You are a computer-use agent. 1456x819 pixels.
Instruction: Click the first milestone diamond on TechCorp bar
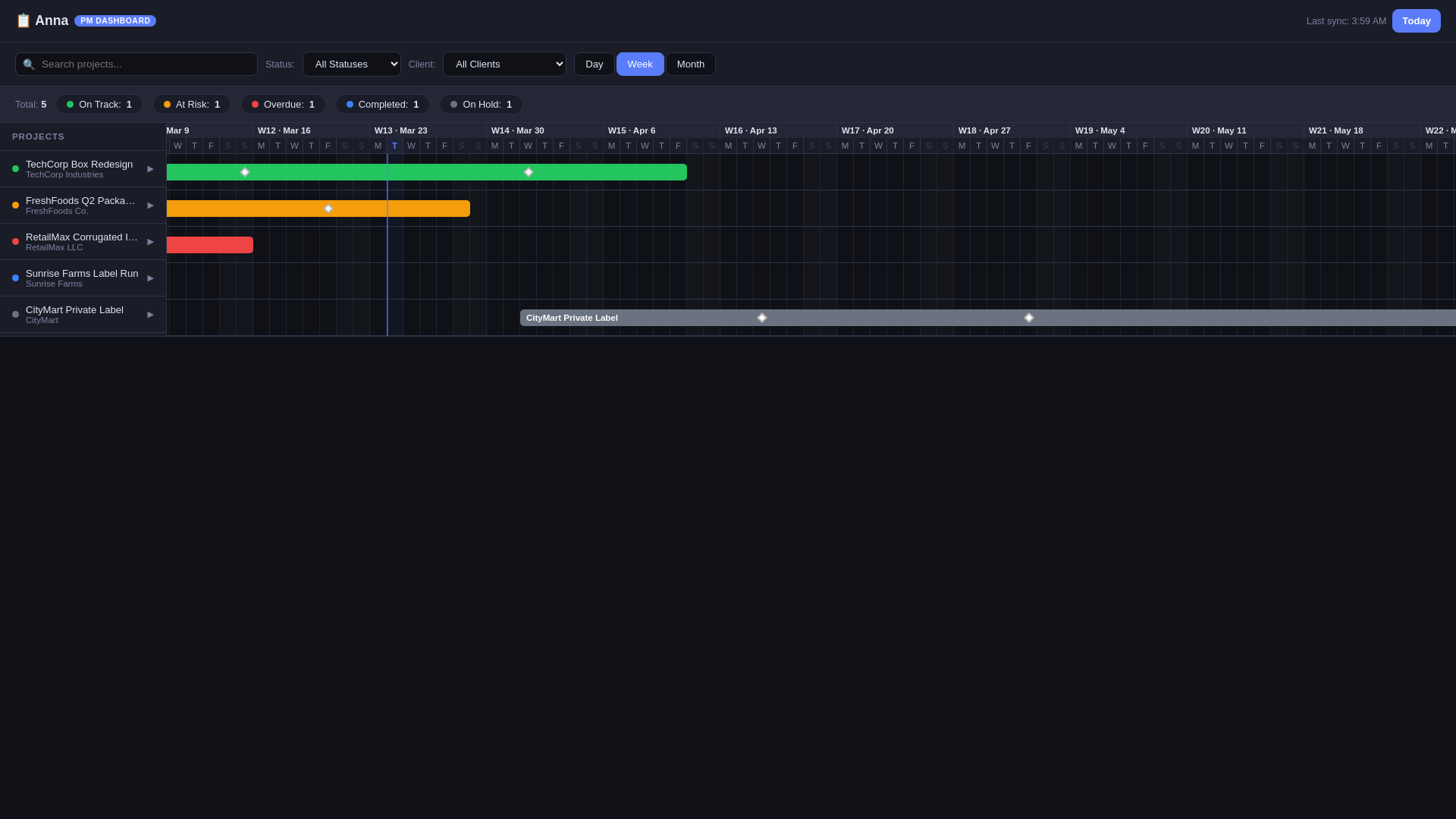click(x=245, y=172)
